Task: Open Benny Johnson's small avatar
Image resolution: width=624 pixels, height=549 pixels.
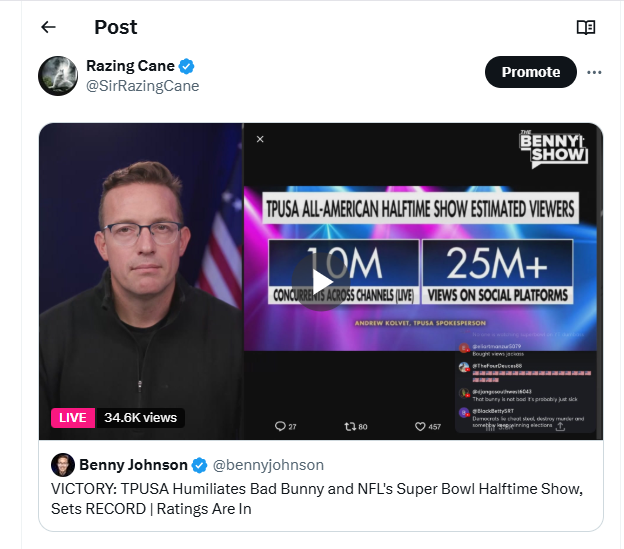Action: click(x=63, y=464)
